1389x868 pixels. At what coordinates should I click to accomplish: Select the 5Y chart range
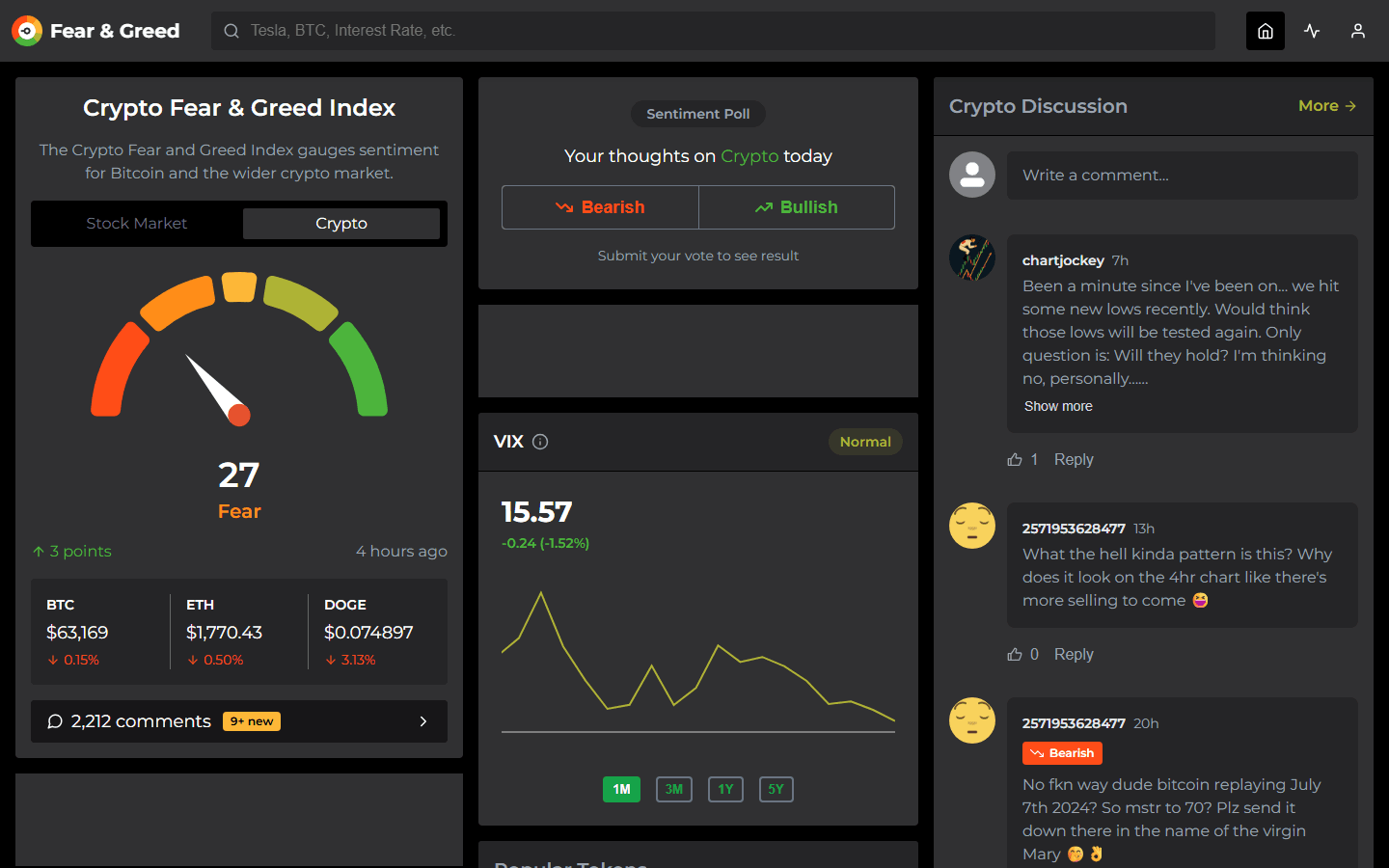(x=776, y=789)
